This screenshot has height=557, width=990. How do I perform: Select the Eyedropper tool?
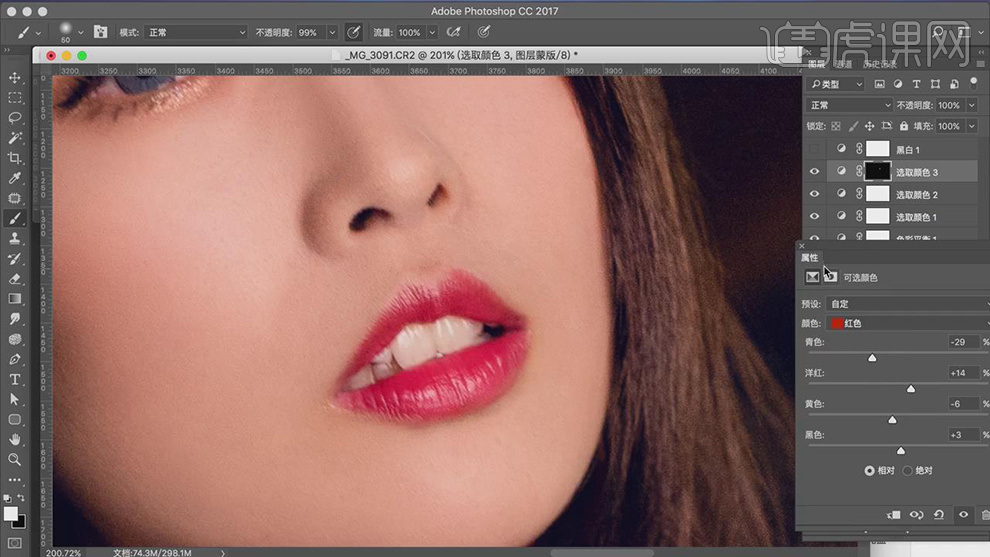(15, 178)
